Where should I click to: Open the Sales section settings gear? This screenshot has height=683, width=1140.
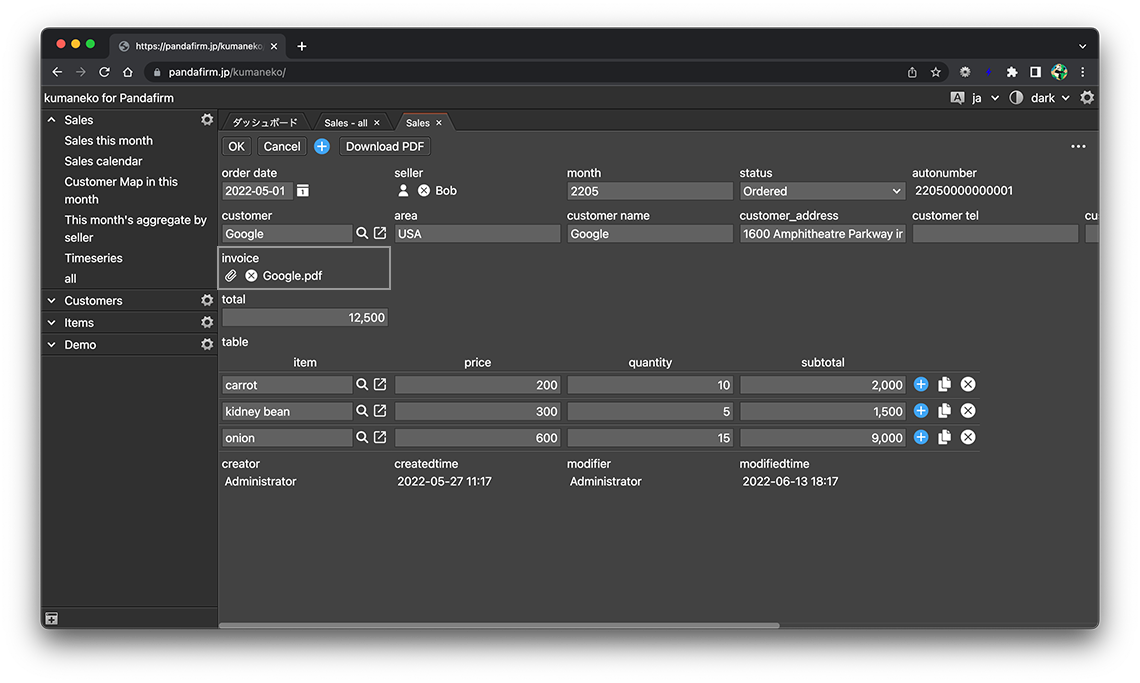207,120
